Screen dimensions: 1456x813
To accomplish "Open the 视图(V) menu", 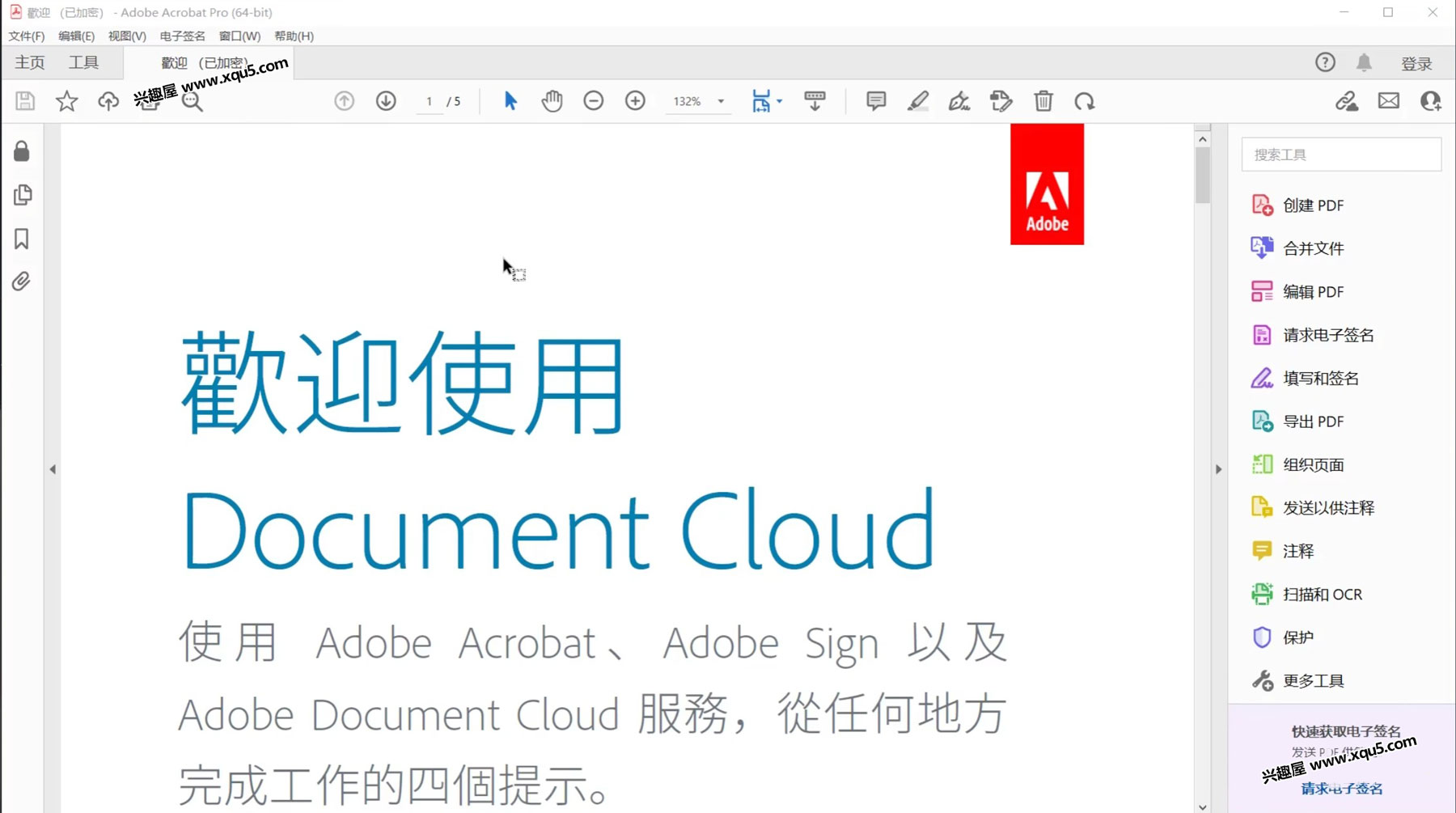I will pos(127,36).
